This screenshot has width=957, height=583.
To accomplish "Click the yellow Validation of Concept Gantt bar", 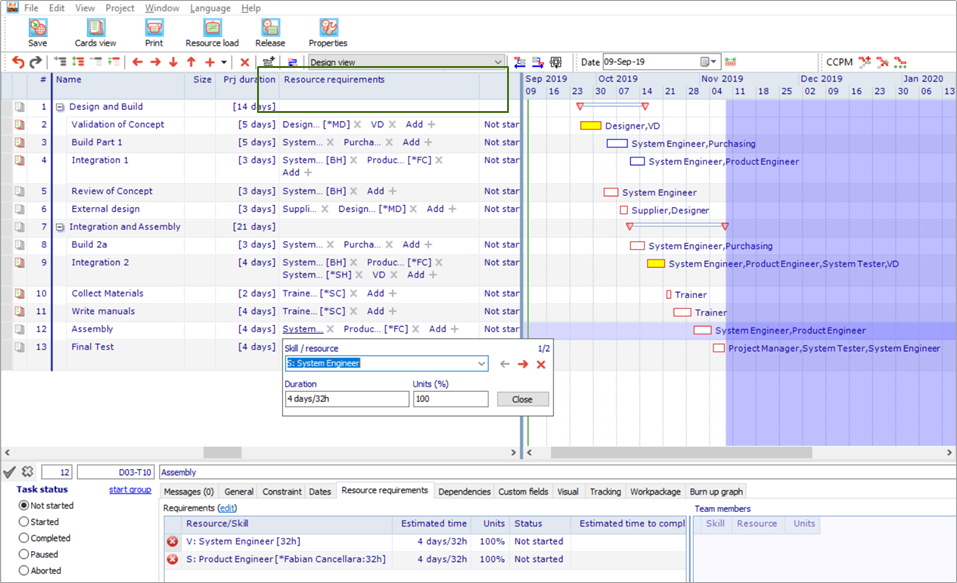I will pos(590,126).
